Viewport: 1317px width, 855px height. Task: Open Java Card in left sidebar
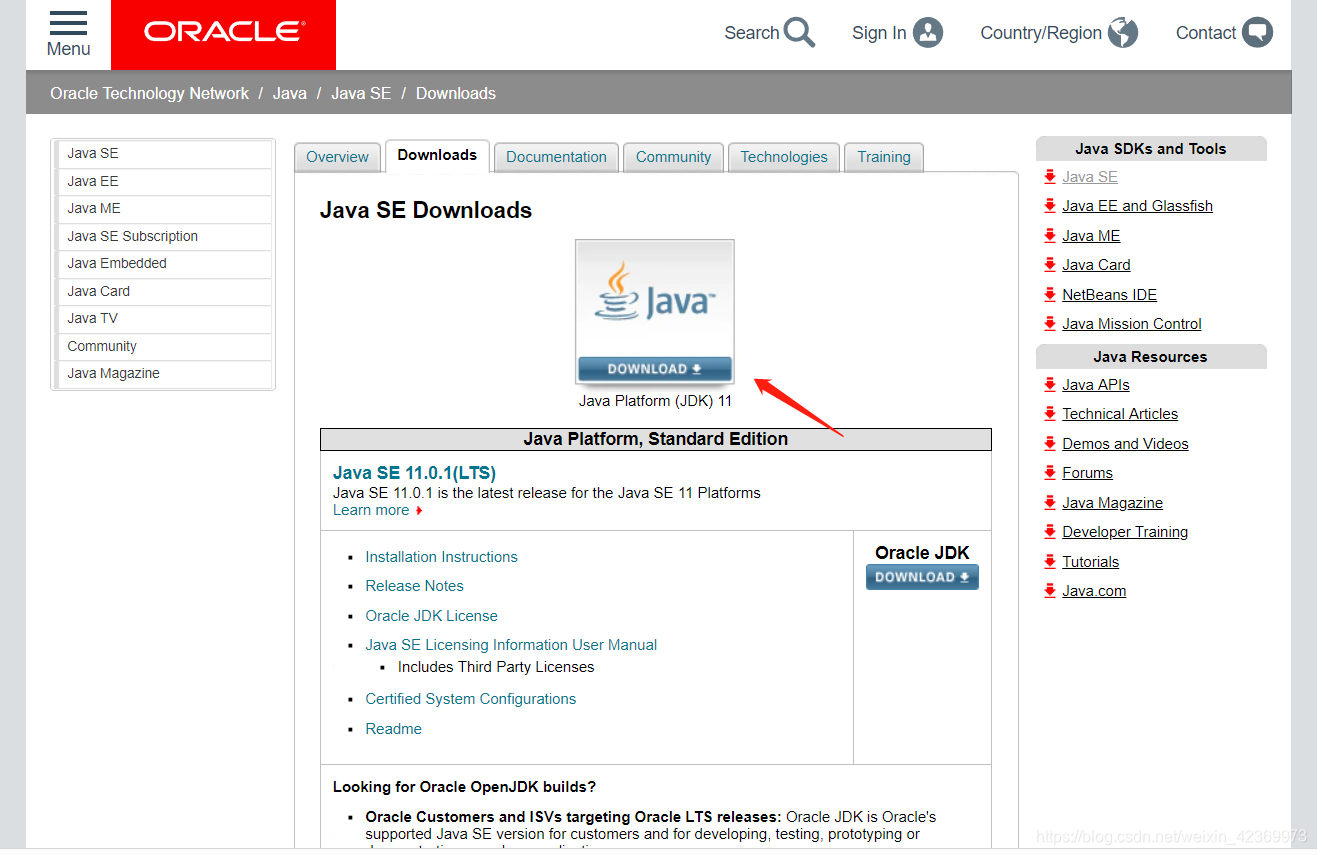[x=163, y=291]
